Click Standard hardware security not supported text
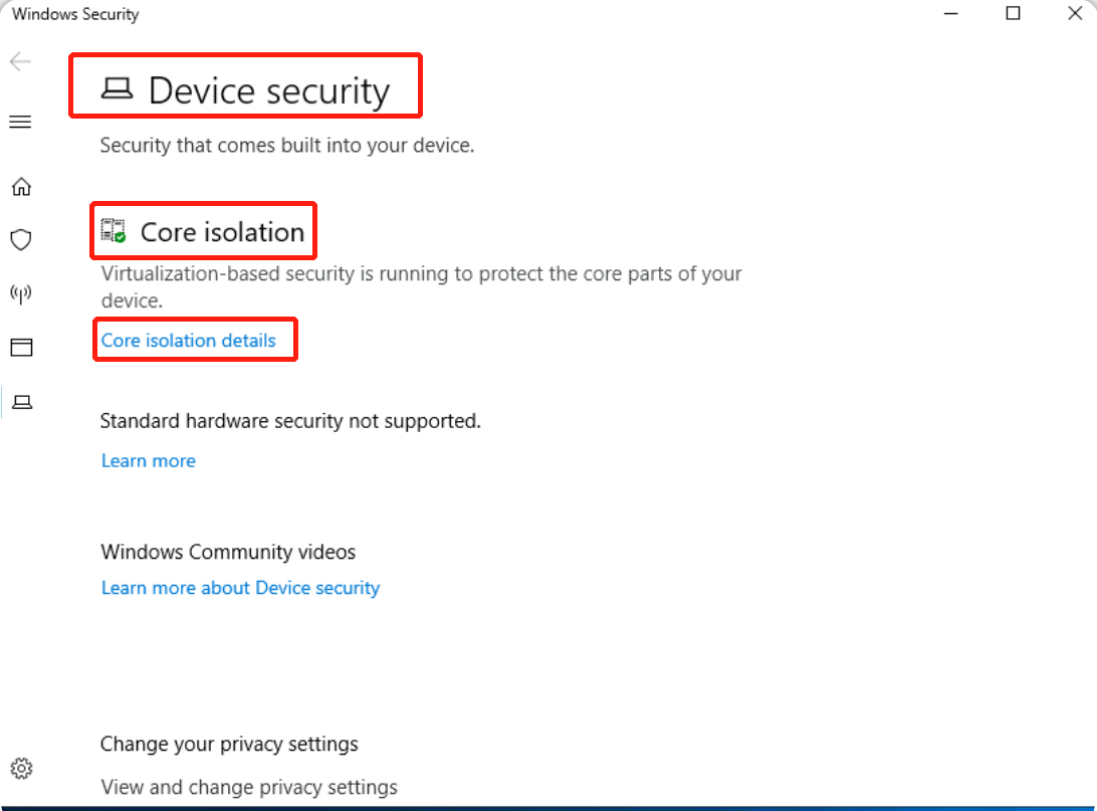 [x=290, y=421]
